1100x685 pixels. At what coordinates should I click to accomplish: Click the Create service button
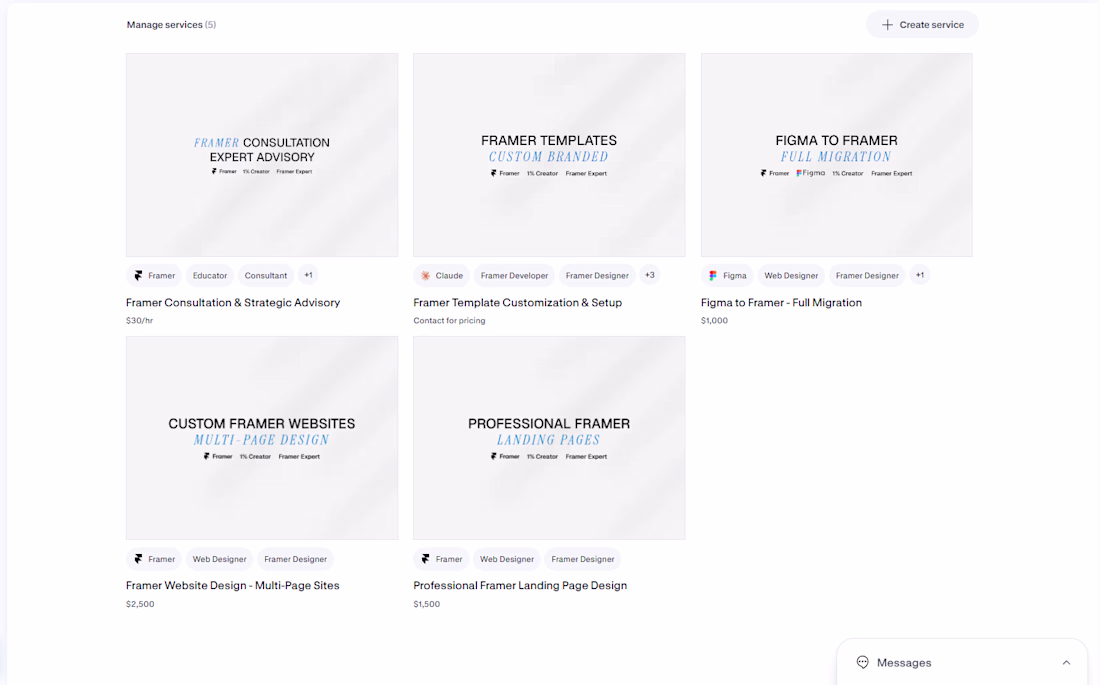click(x=922, y=25)
